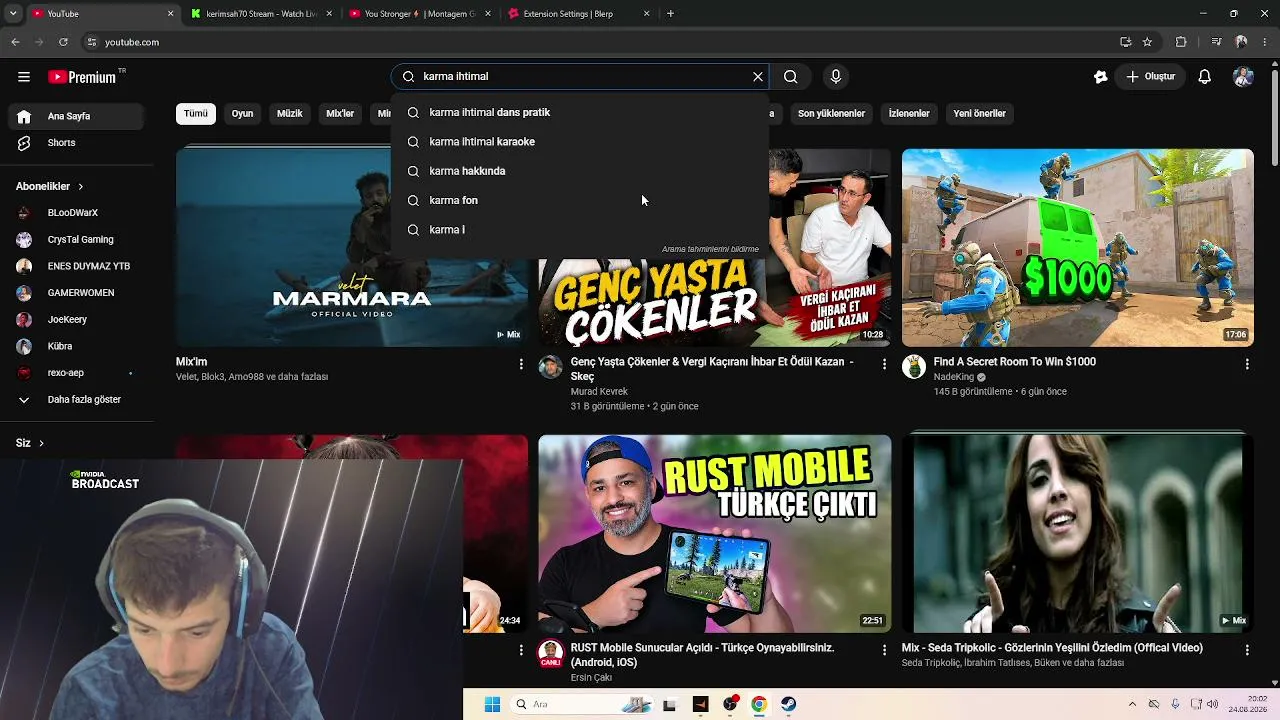
Task: Open GAMERWOMEN channel subscription
Action: 77,293
